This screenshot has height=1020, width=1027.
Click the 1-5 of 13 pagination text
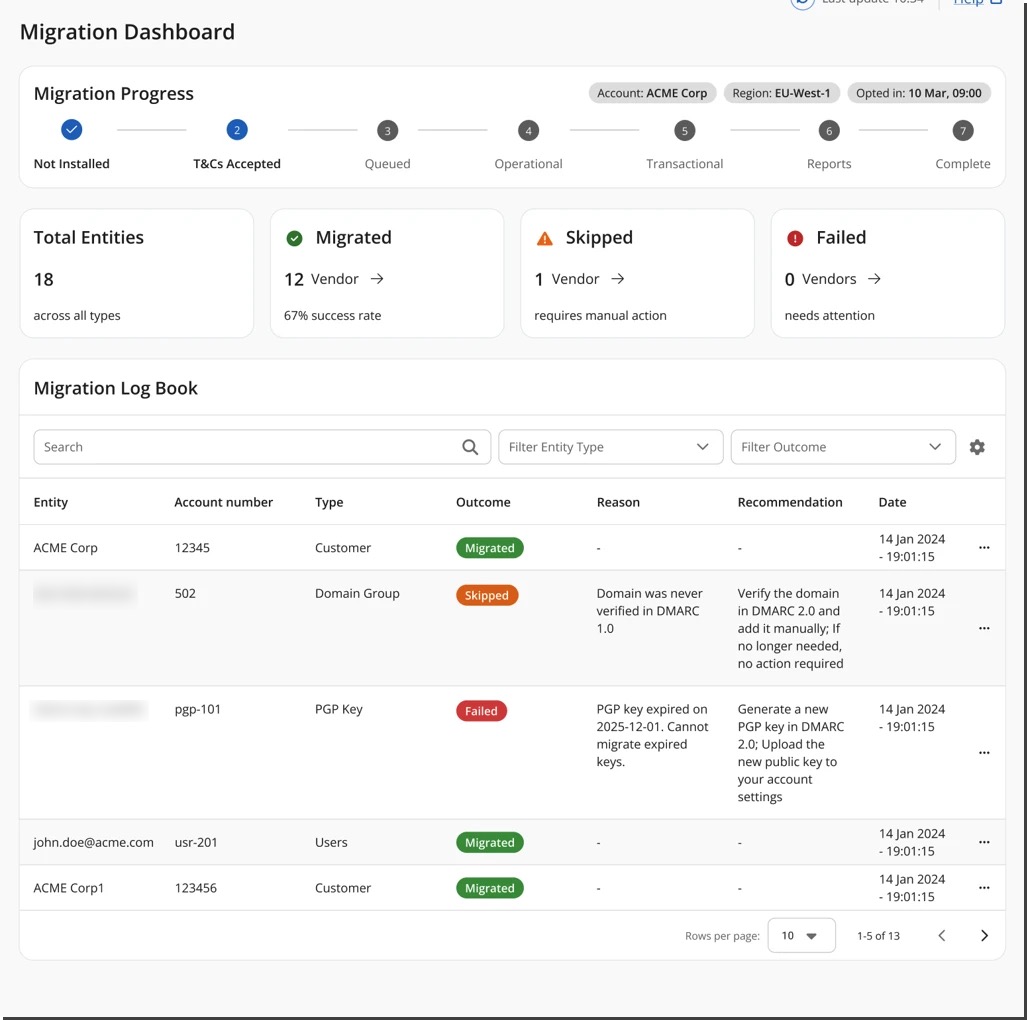(x=878, y=936)
